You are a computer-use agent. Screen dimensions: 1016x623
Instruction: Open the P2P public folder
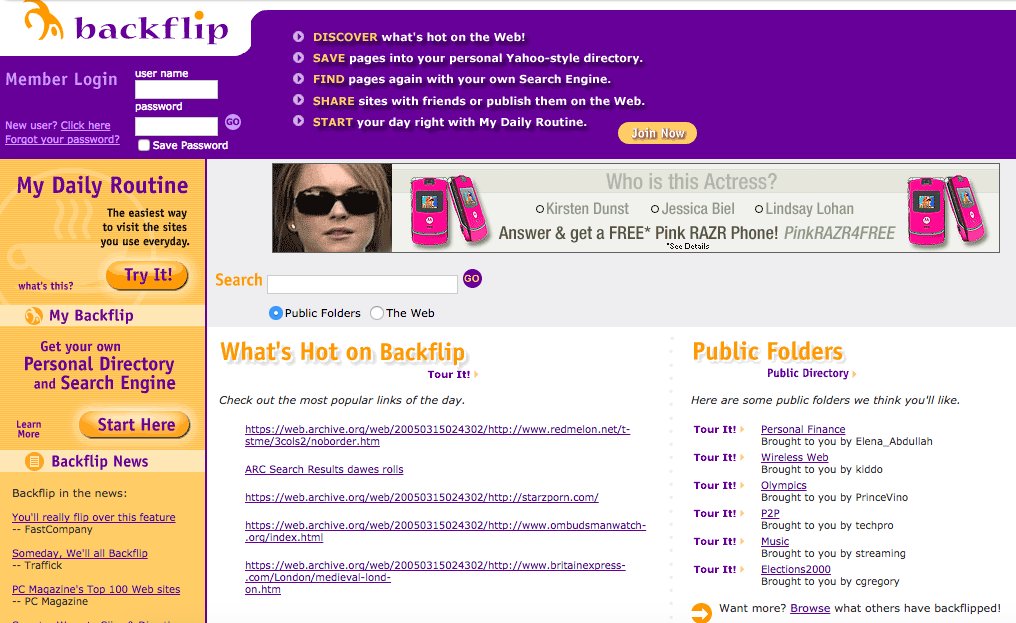click(770, 513)
